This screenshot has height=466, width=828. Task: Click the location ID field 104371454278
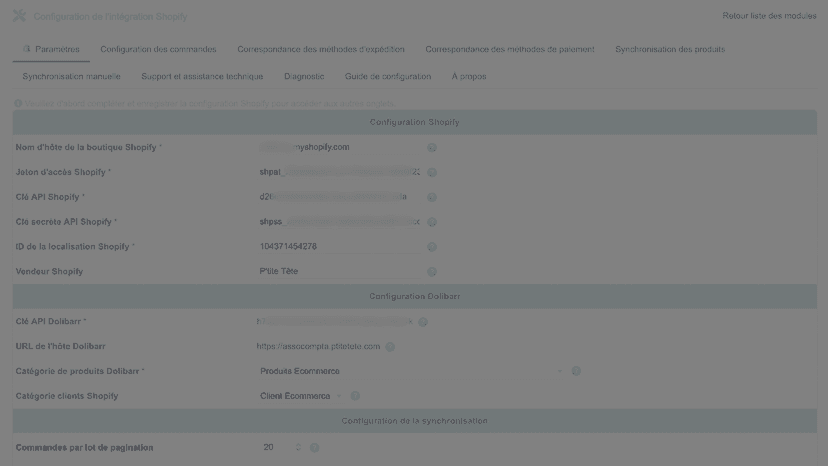339,247
